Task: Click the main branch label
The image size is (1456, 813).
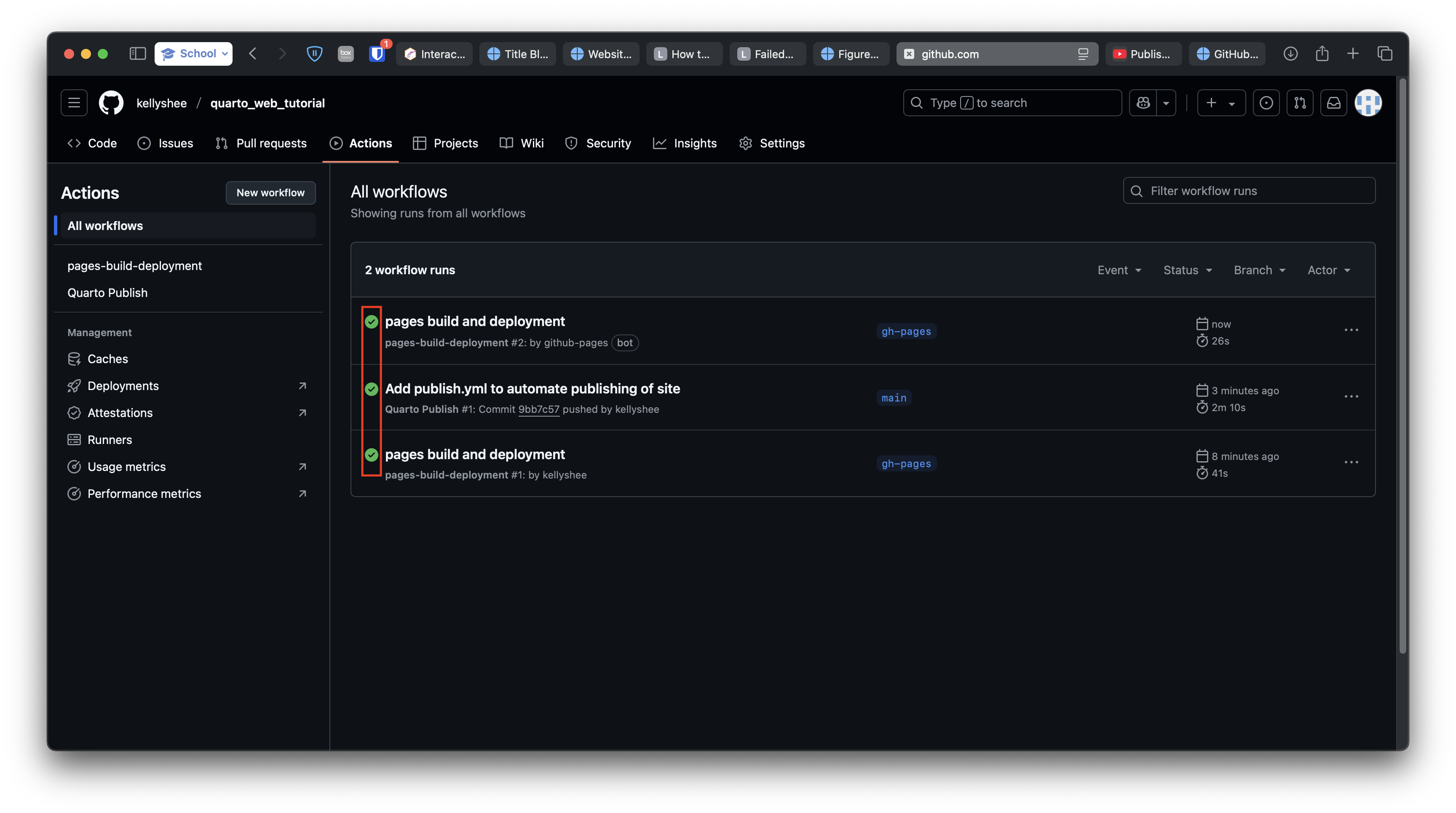Action: coord(894,398)
